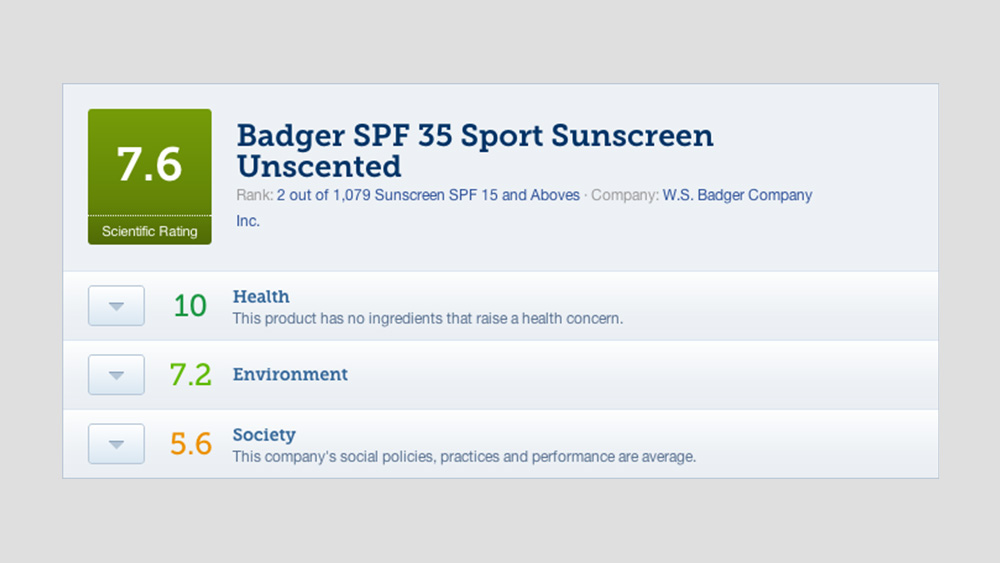This screenshot has width=1000, height=563.
Task: Click the Scientific Rating label
Action: (x=149, y=231)
